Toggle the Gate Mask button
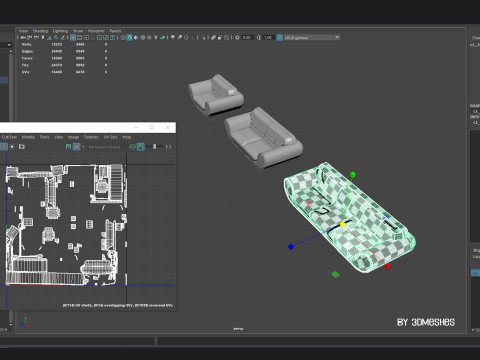This screenshot has width=480, height=360. [x=93, y=38]
